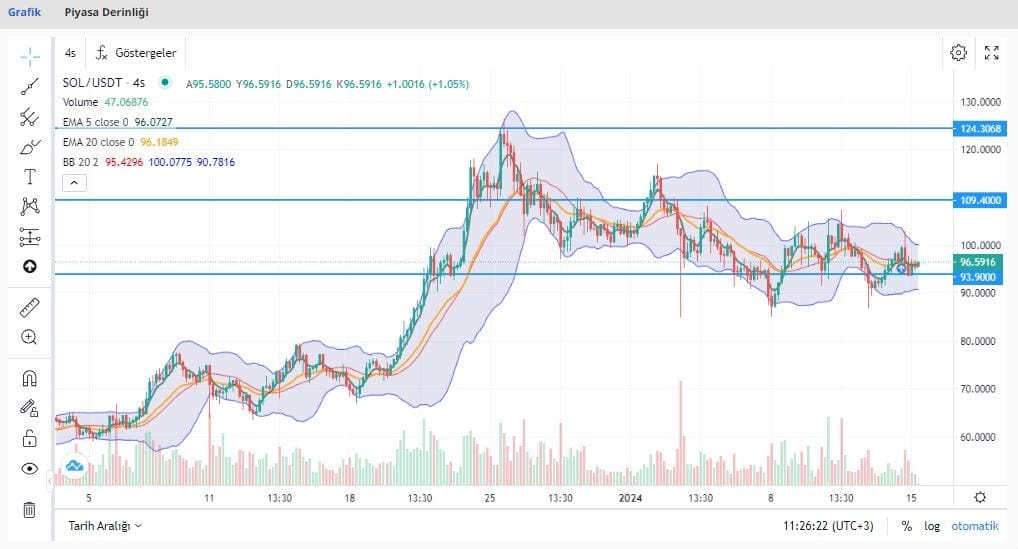Toggle lock all drawings
This screenshot has height=549, width=1018.
(29, 438)
